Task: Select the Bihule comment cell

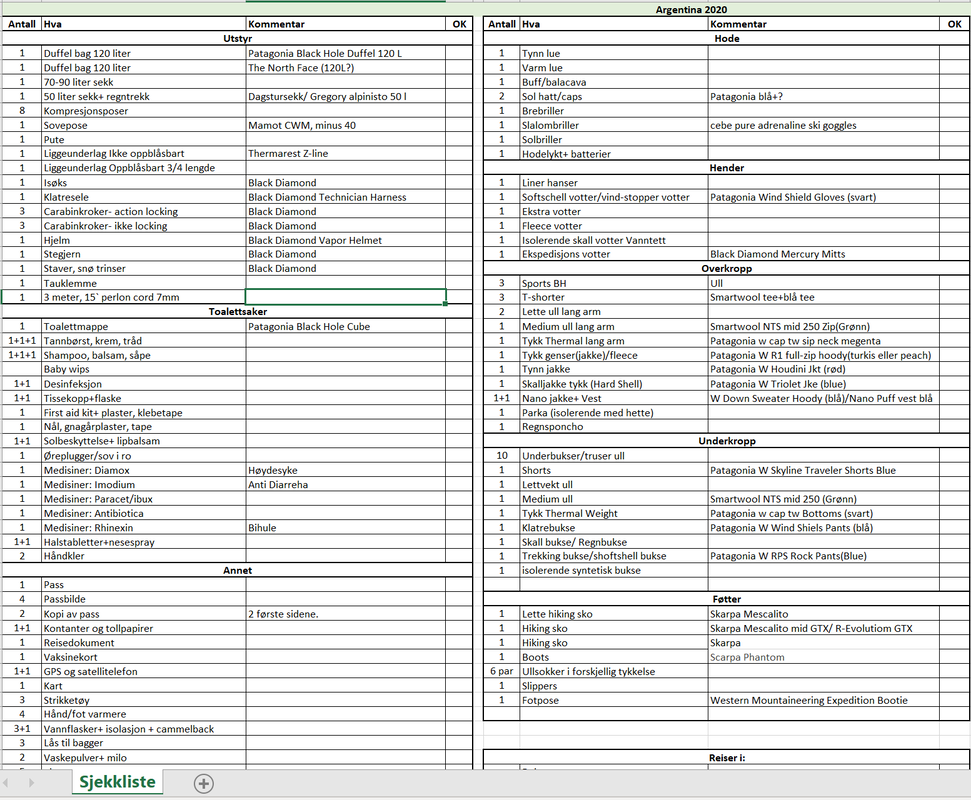Action: click(x=346, y=528)
